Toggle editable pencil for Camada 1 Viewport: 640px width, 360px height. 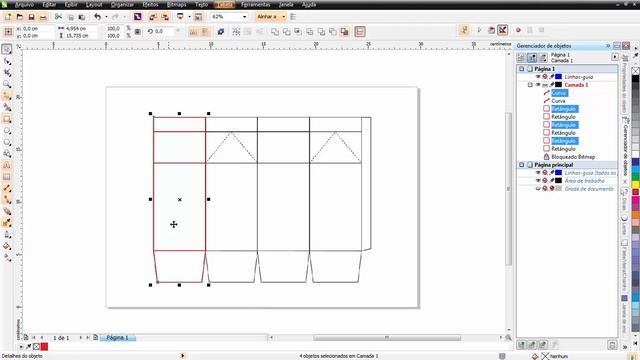(x=552, y=85)
